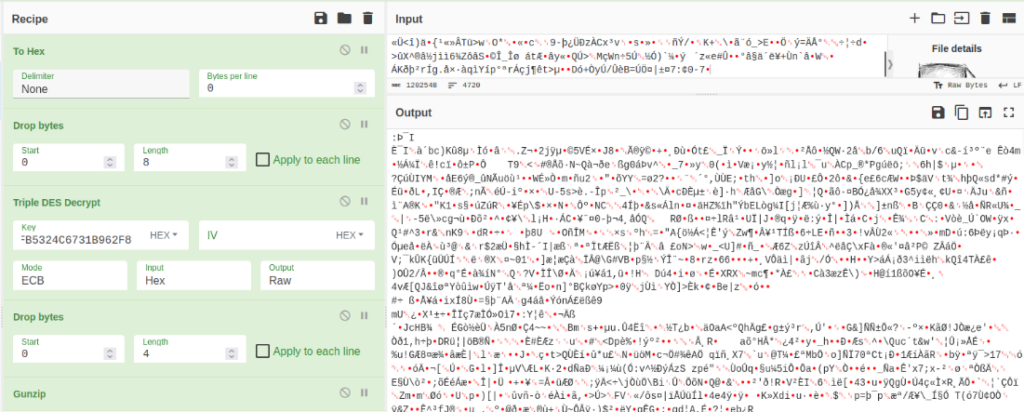Maximise the output pane
1024x412 pixels.
[x=1008, y=112]
